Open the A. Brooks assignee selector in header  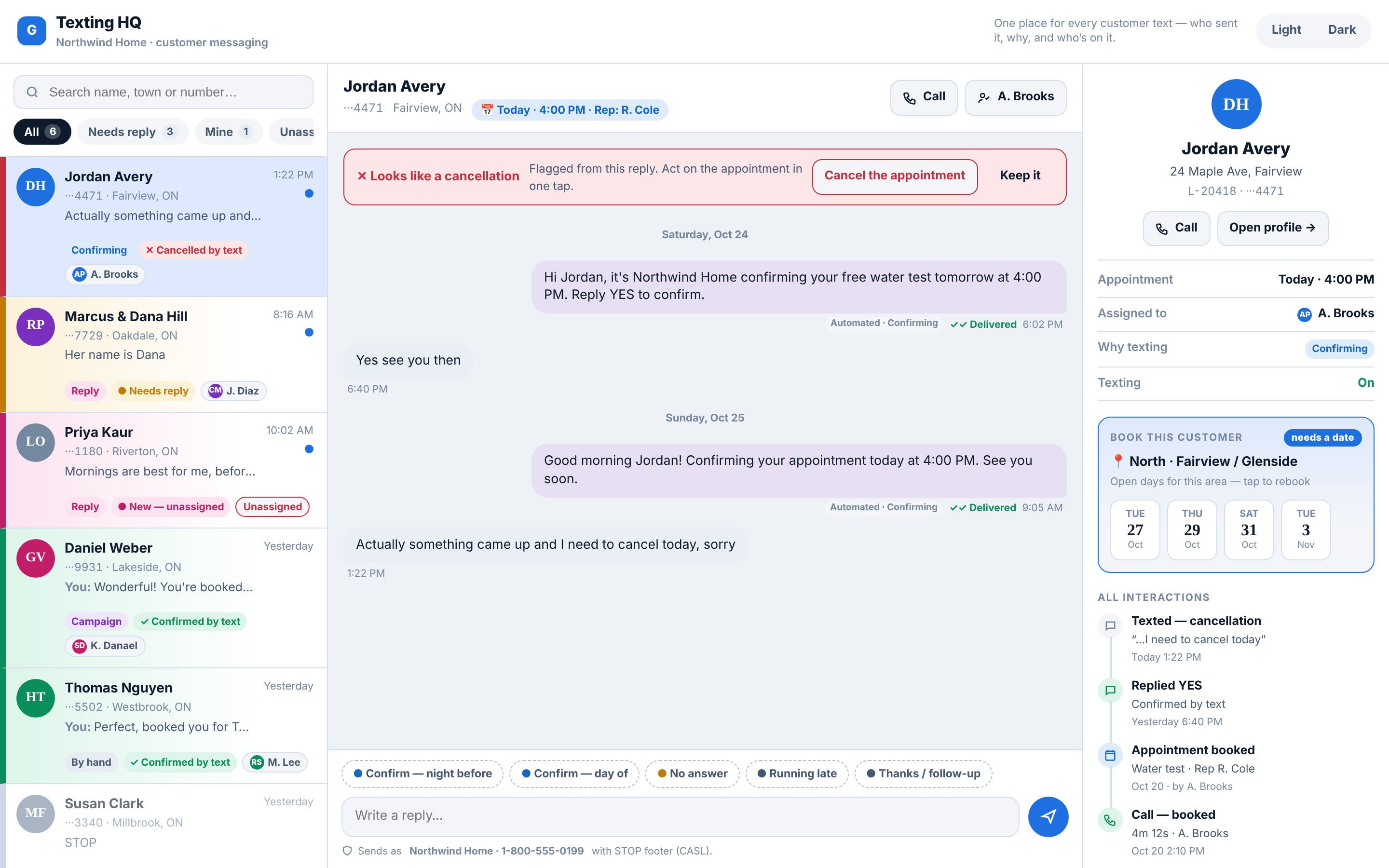1015,97
